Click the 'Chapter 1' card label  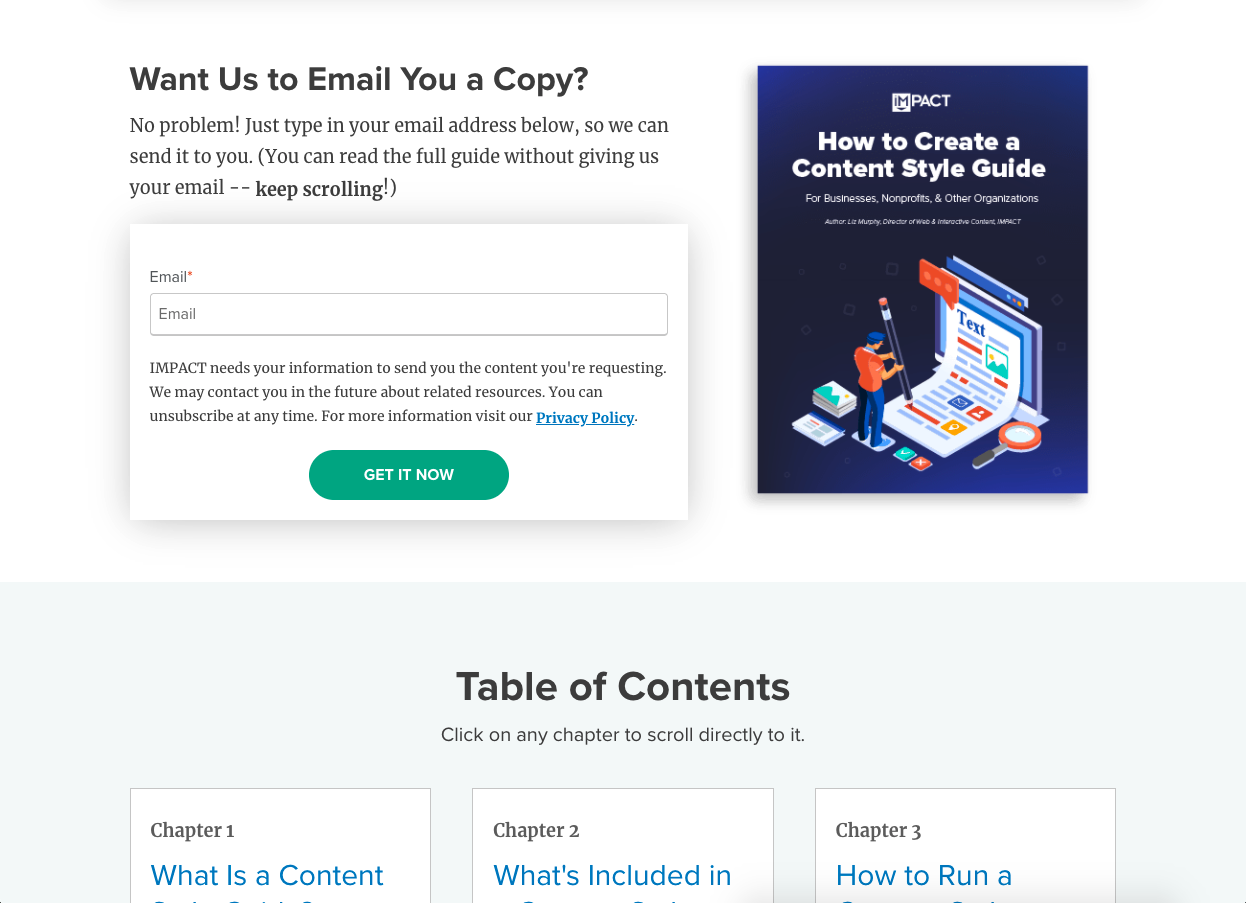(x=192, y=830)
